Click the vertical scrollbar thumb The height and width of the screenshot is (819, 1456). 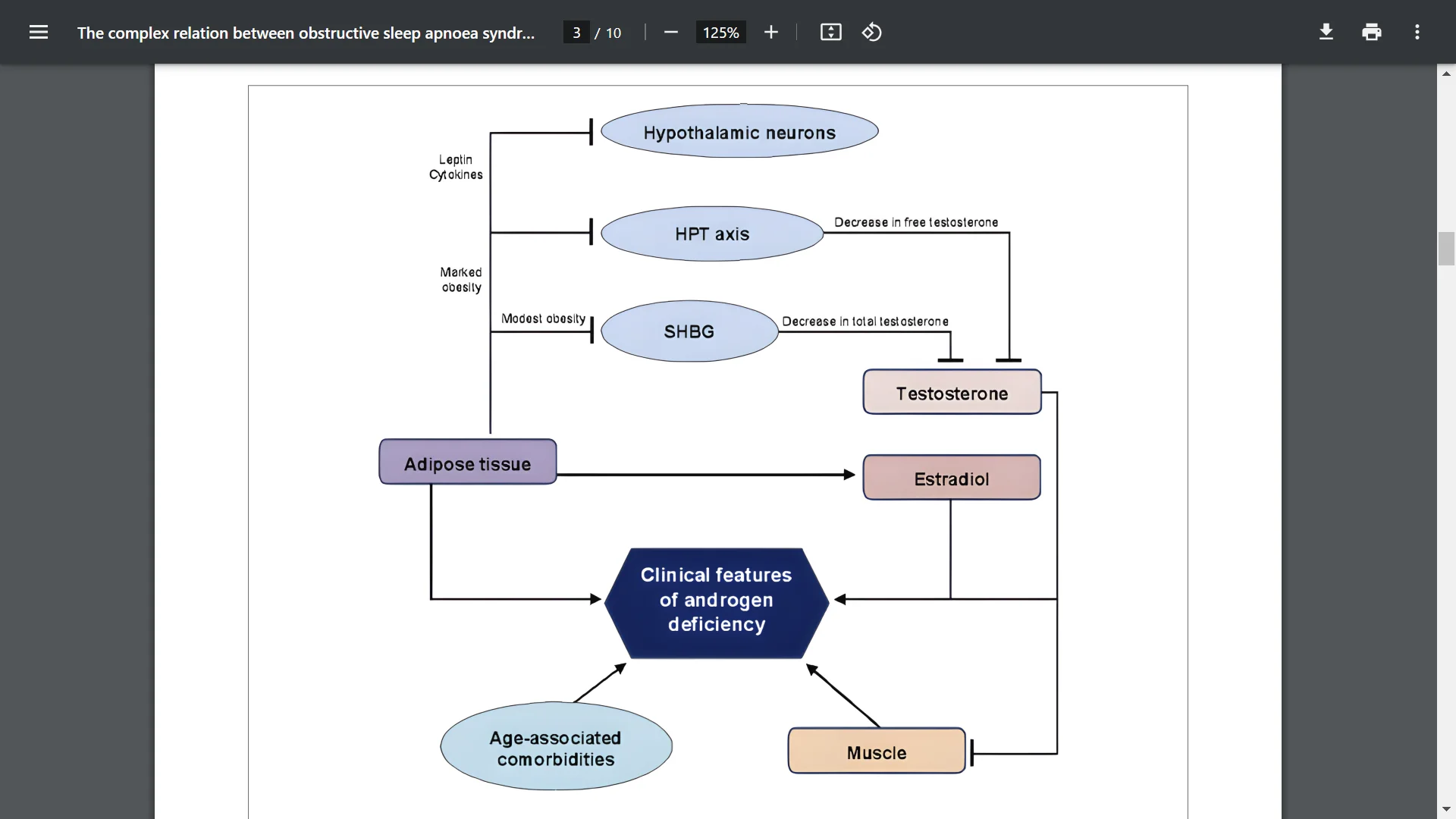coord(1446,249)
